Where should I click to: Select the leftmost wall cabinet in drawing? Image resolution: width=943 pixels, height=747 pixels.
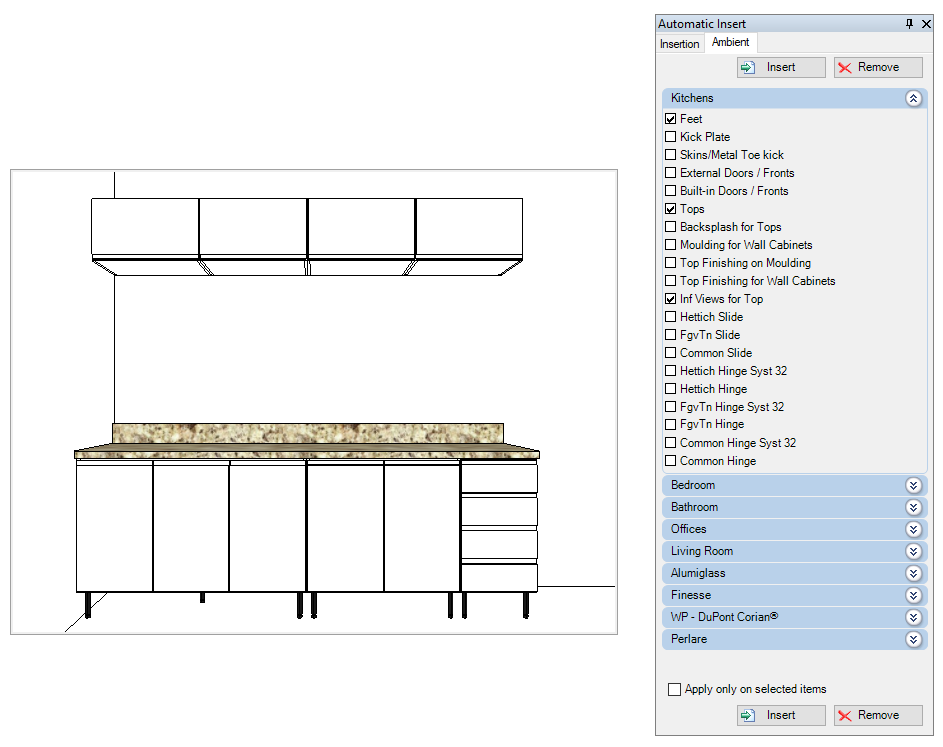145,227
